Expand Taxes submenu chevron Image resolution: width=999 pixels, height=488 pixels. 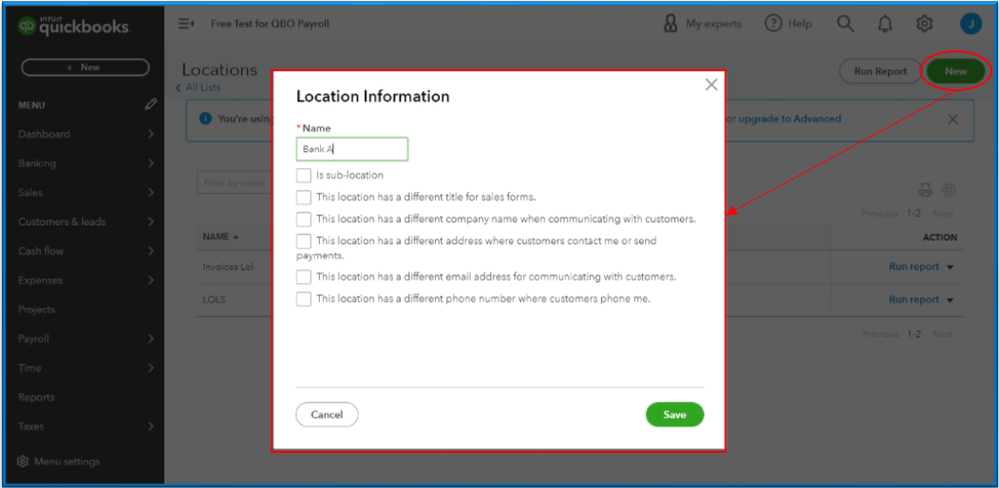pyautogui.click(x=151, y=426)
